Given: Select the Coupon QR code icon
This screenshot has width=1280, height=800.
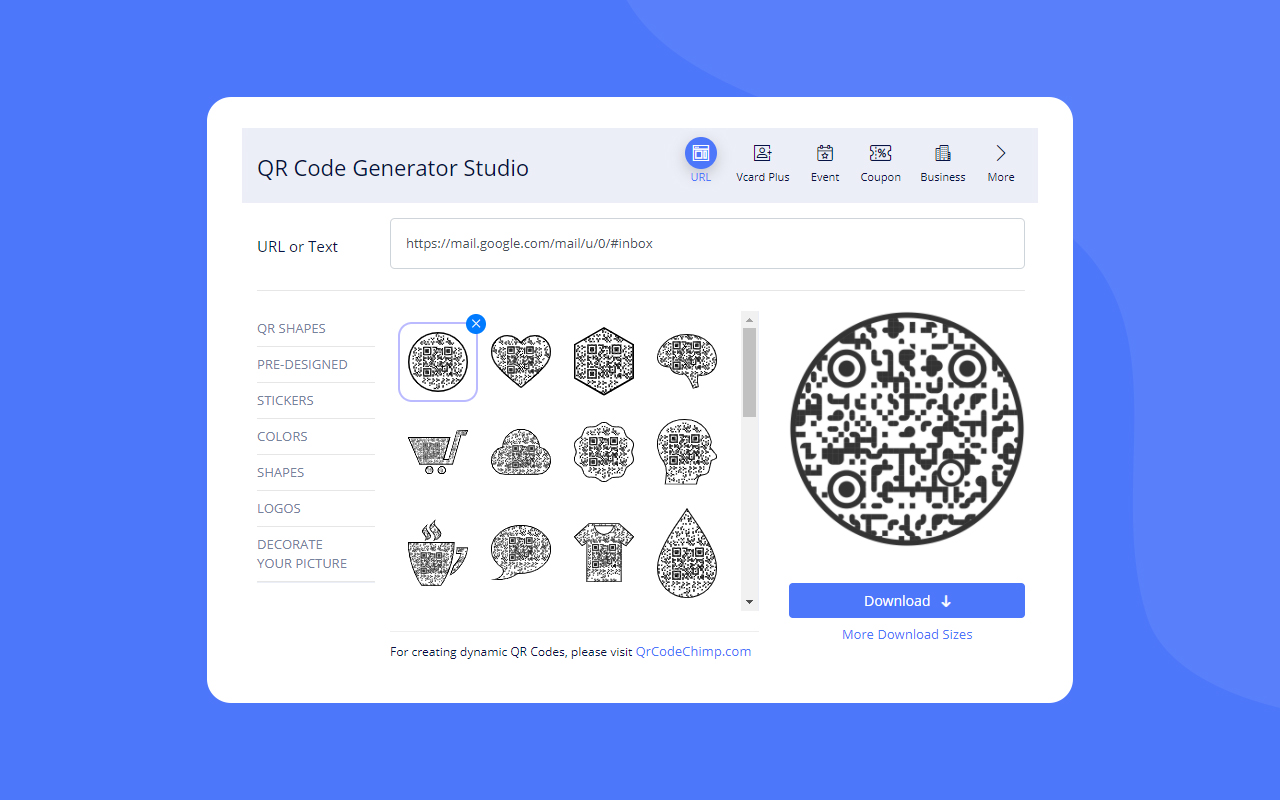Looking at the screenshot, I should pyautogui.click(x=880, y=160).
